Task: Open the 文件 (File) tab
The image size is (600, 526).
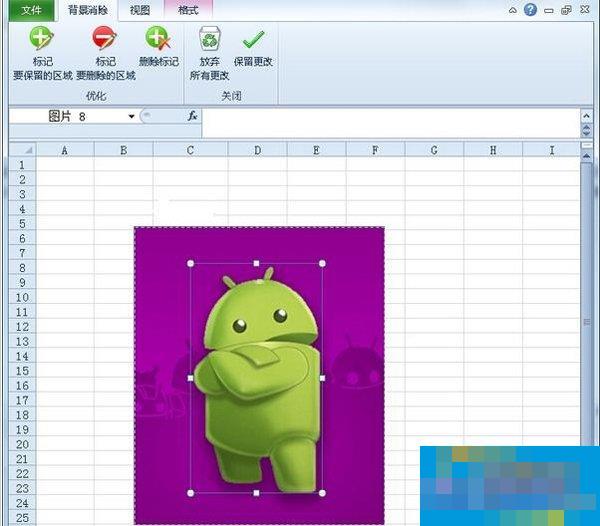Action: point(31,10)
